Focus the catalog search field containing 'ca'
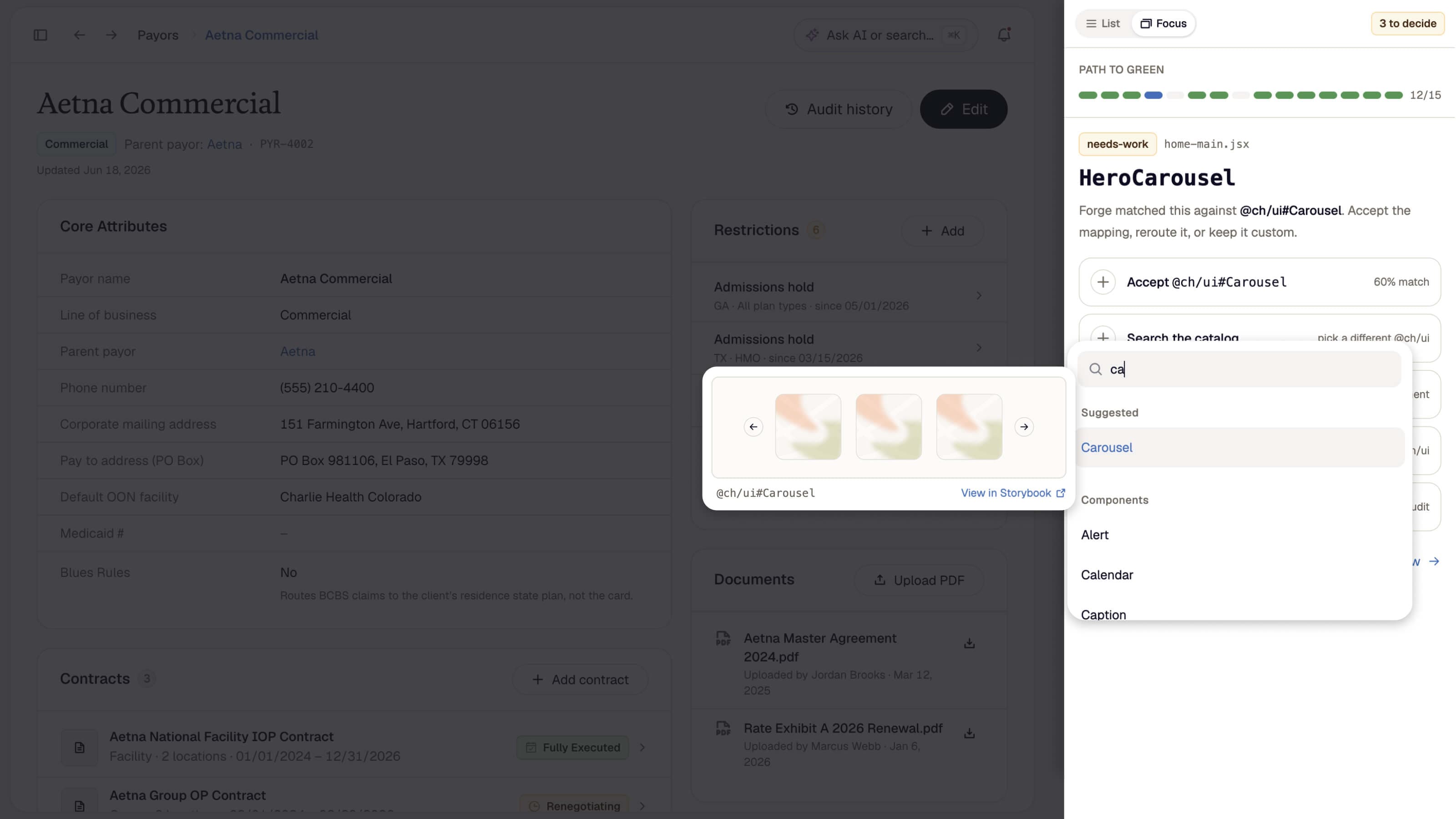Viewport: 1456px width, 819px height. coord(1239,369)
